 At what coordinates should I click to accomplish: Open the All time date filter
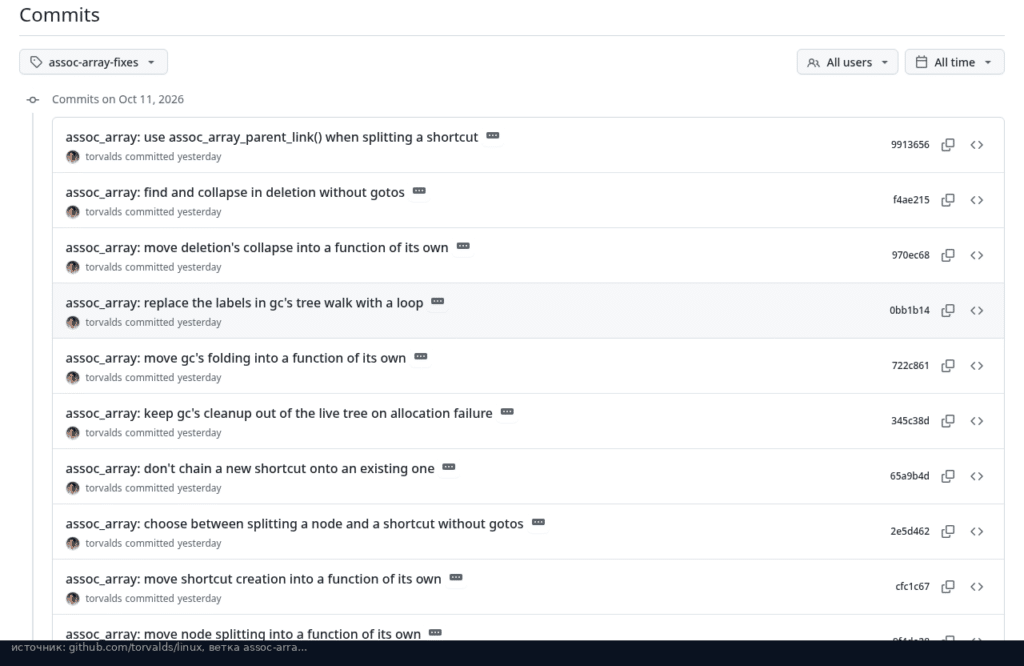[954, 62]
